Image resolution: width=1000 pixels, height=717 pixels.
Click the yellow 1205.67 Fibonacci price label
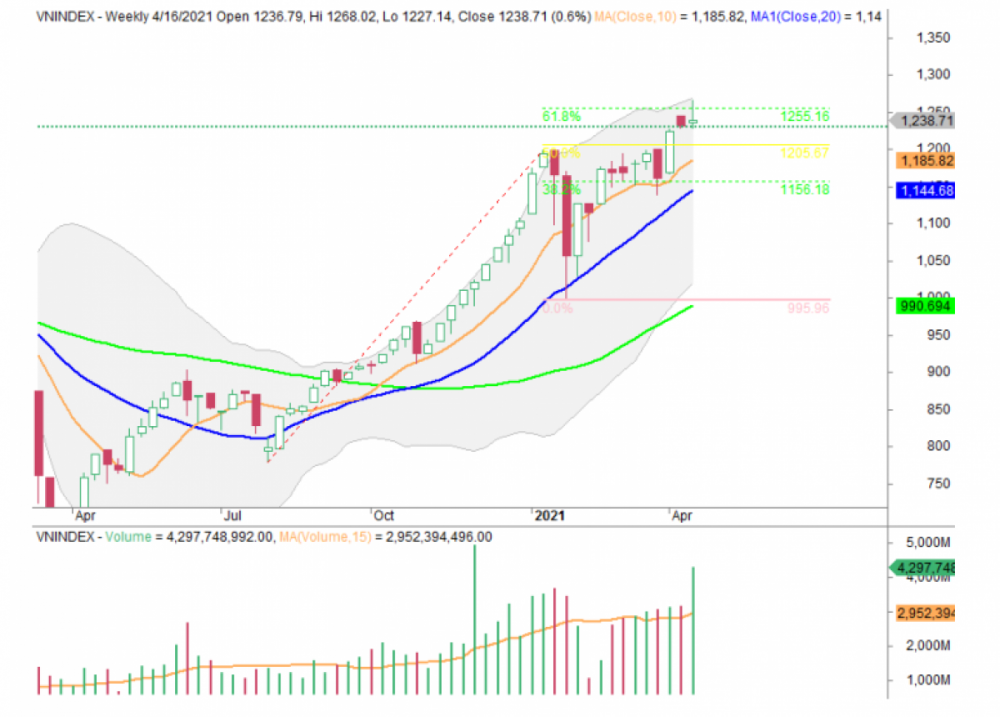point(805,153)
